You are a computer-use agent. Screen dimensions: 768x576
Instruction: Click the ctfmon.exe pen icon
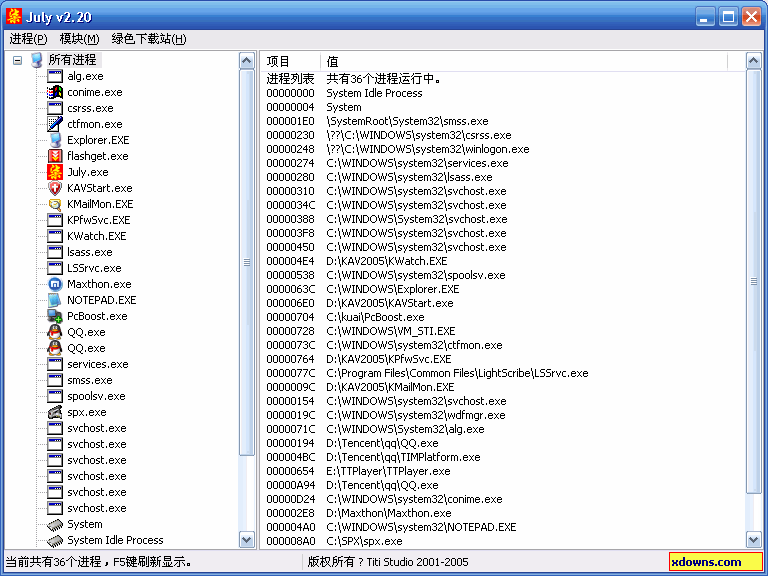(x=55, y=124)
